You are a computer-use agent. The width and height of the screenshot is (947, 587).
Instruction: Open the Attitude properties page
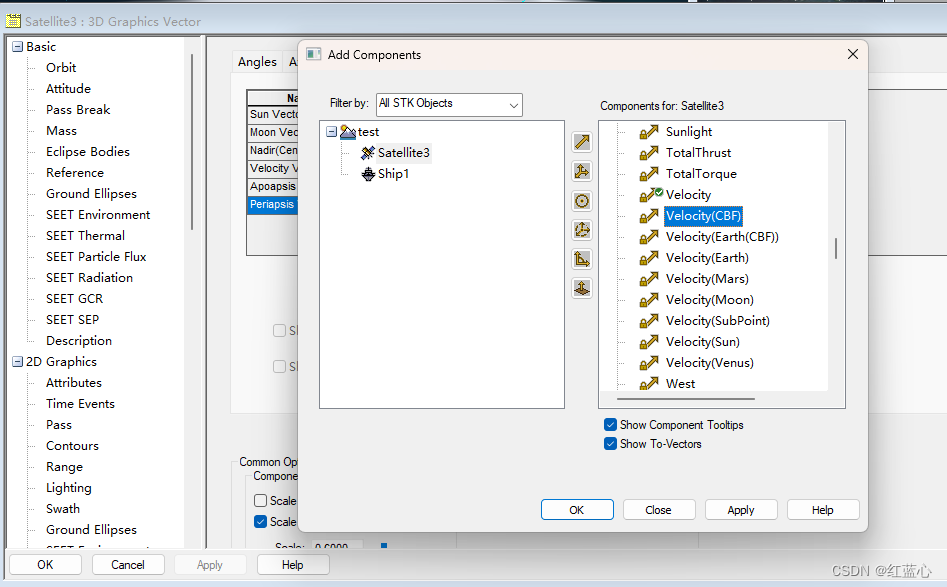click(x=68, y=89)
